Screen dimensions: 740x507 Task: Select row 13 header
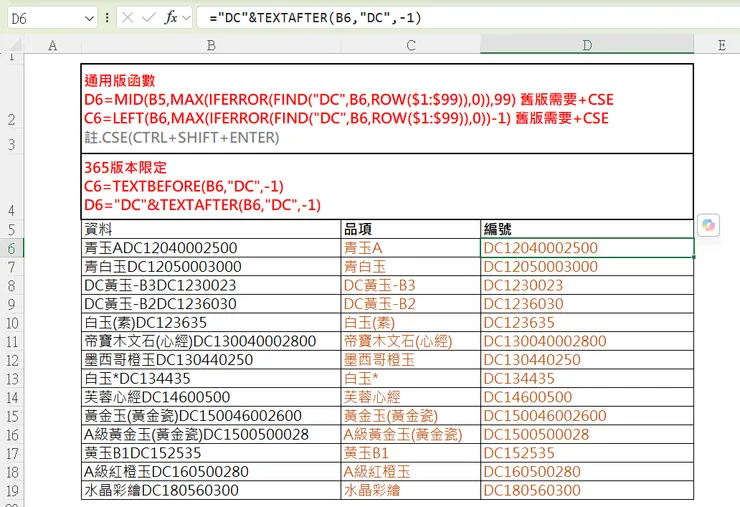click(12, 379)
